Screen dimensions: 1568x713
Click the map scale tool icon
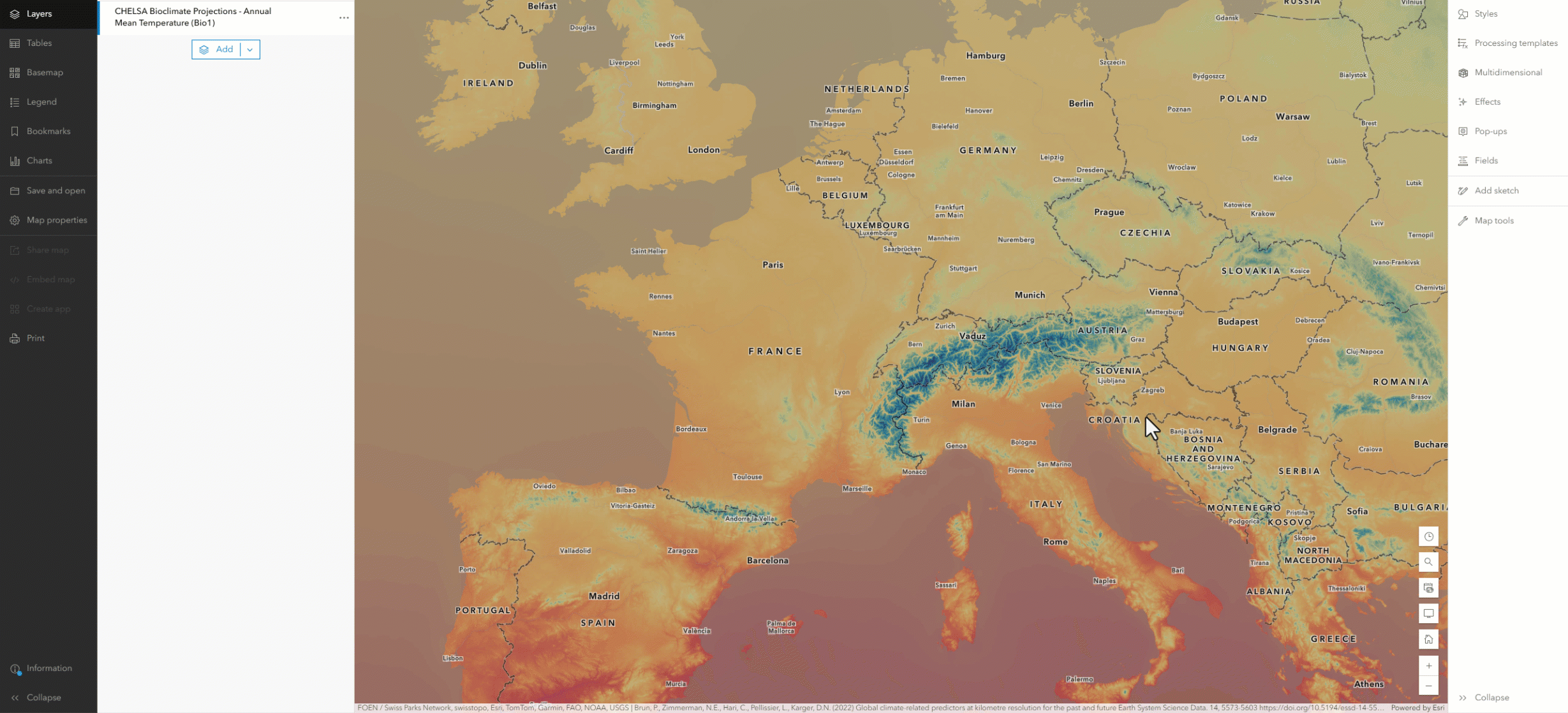(x=1428, y=588)
